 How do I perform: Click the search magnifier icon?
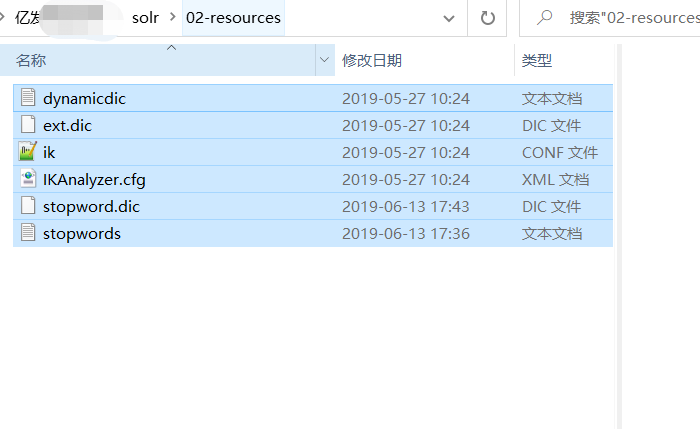(x=545, y=17)
